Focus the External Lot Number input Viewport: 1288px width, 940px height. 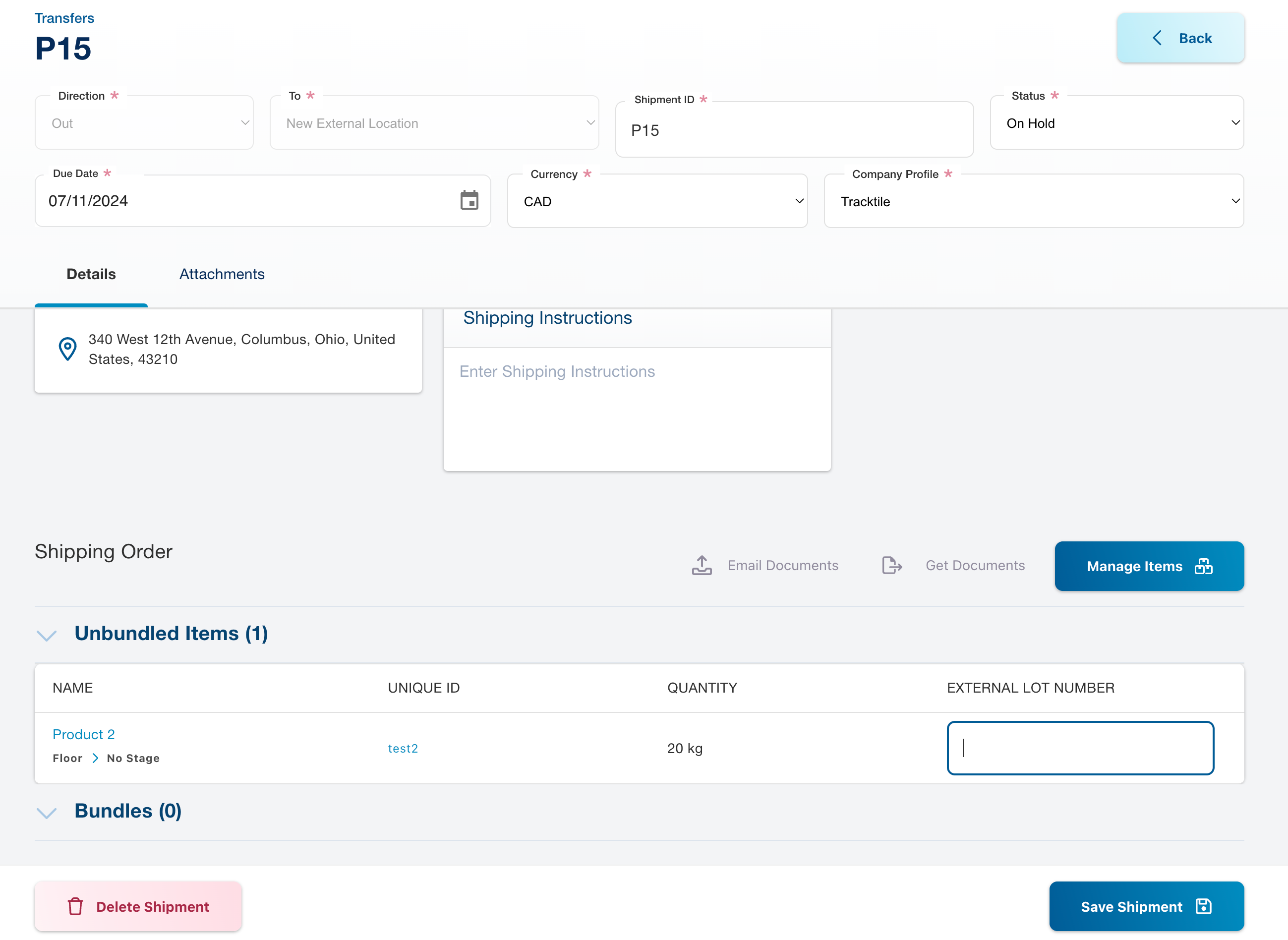[x=1080, y=748]
